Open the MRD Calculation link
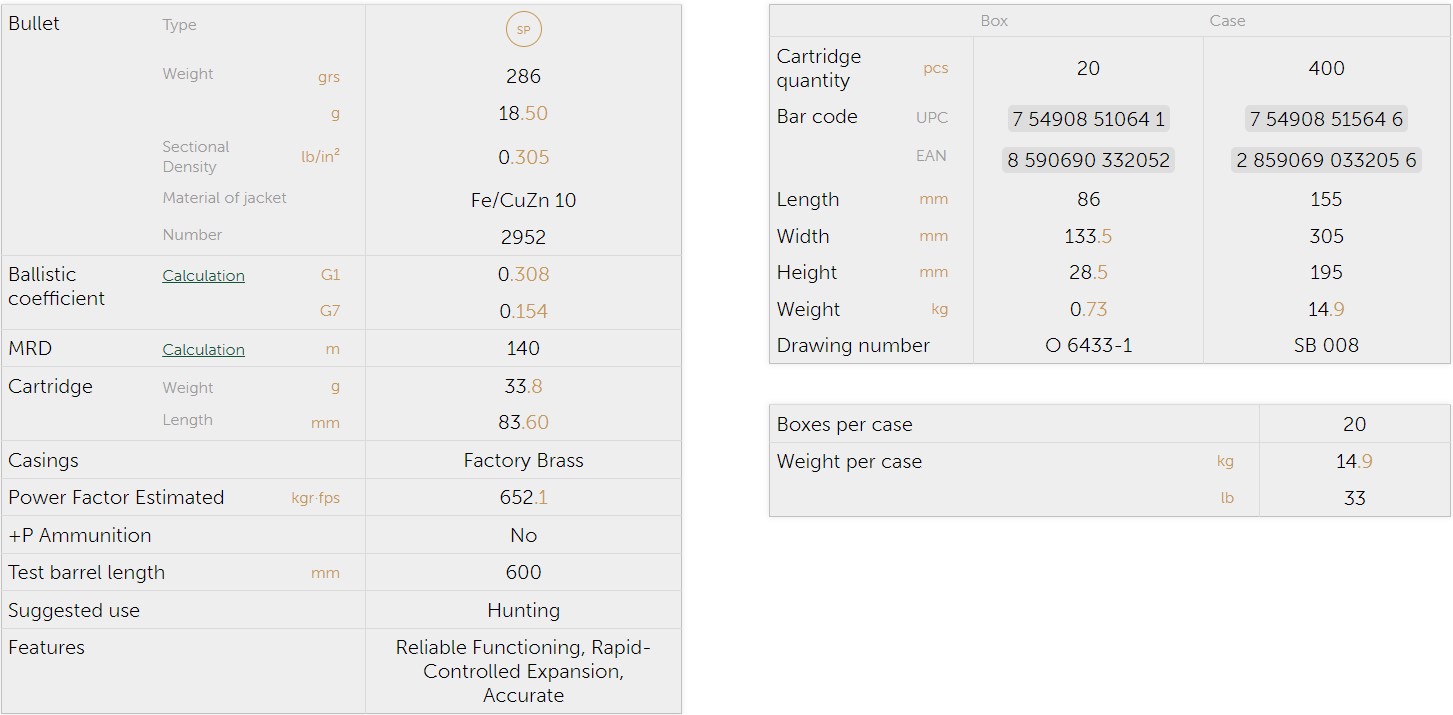 pos(203,350)
